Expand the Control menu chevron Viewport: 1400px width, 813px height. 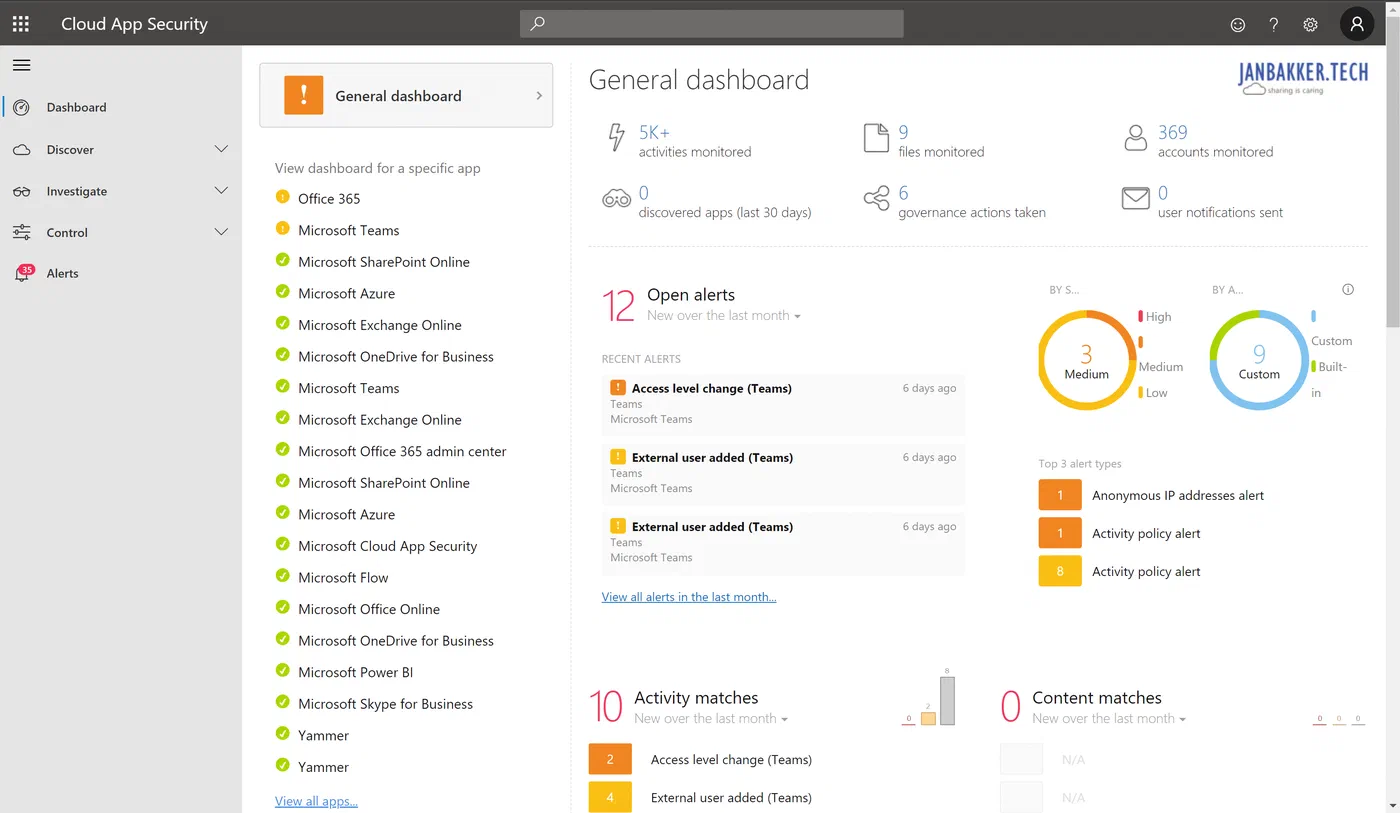pyautogui.click(x=222, y=232)
